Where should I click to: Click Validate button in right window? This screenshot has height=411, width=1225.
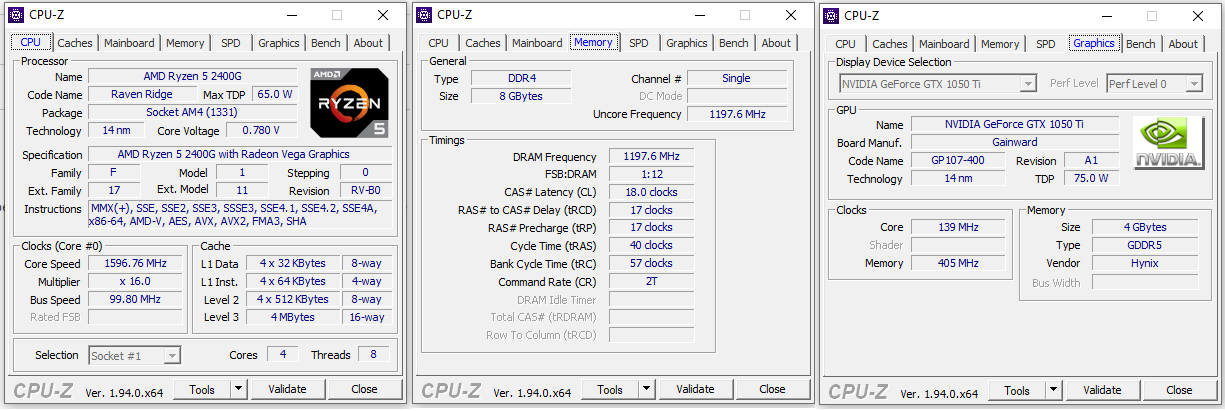1103,390
